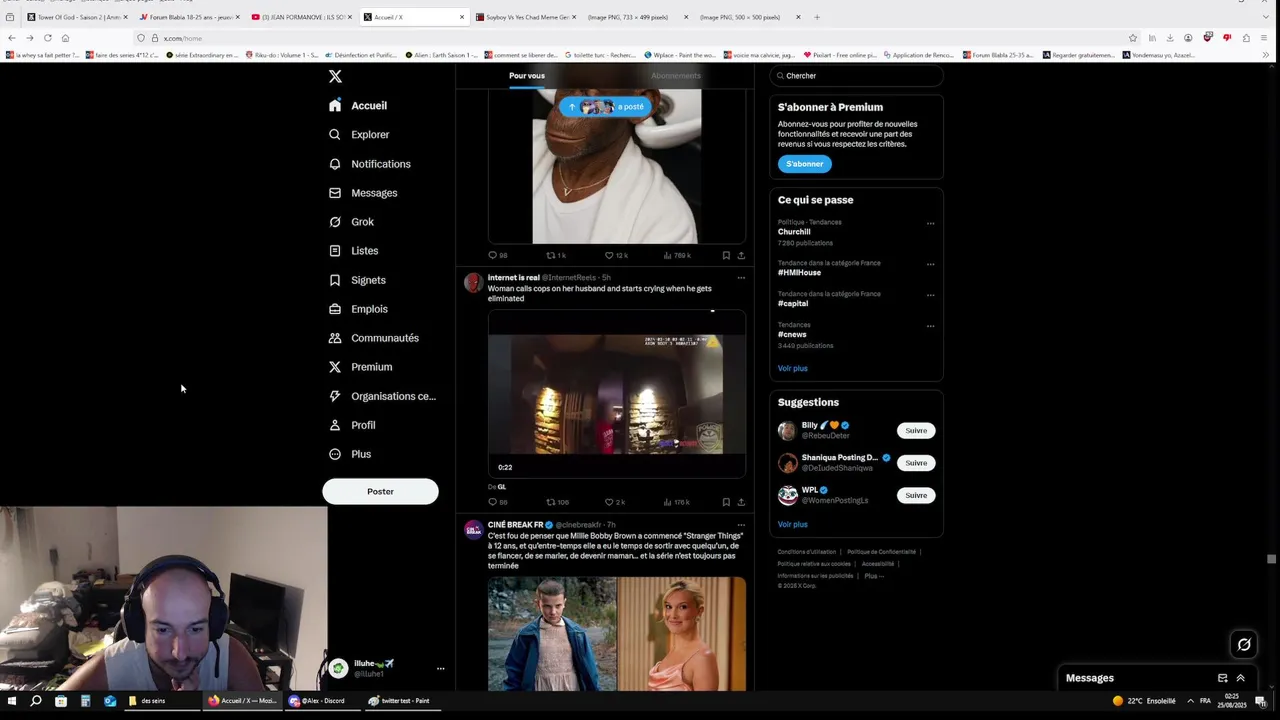Follow WPL with the Suivre button

916,495
